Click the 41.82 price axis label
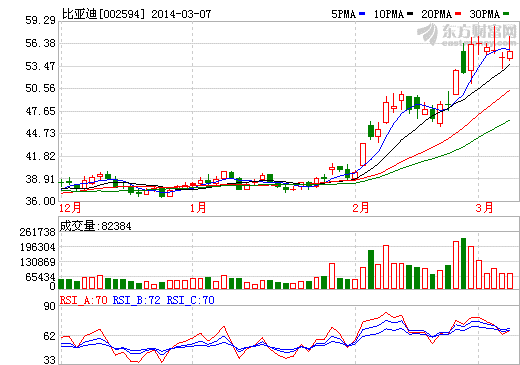 click(40, 156)
